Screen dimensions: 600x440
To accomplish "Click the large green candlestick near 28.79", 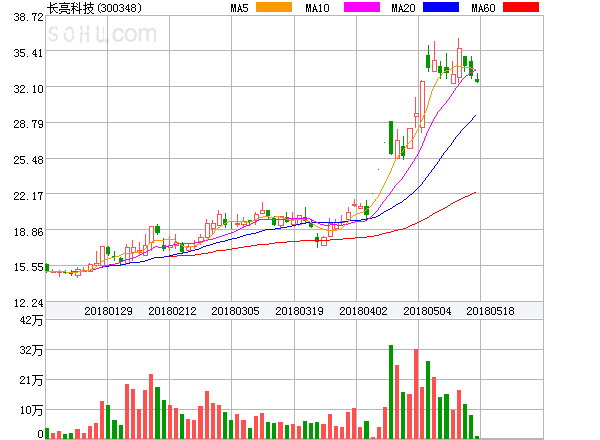I will (391, 138).
